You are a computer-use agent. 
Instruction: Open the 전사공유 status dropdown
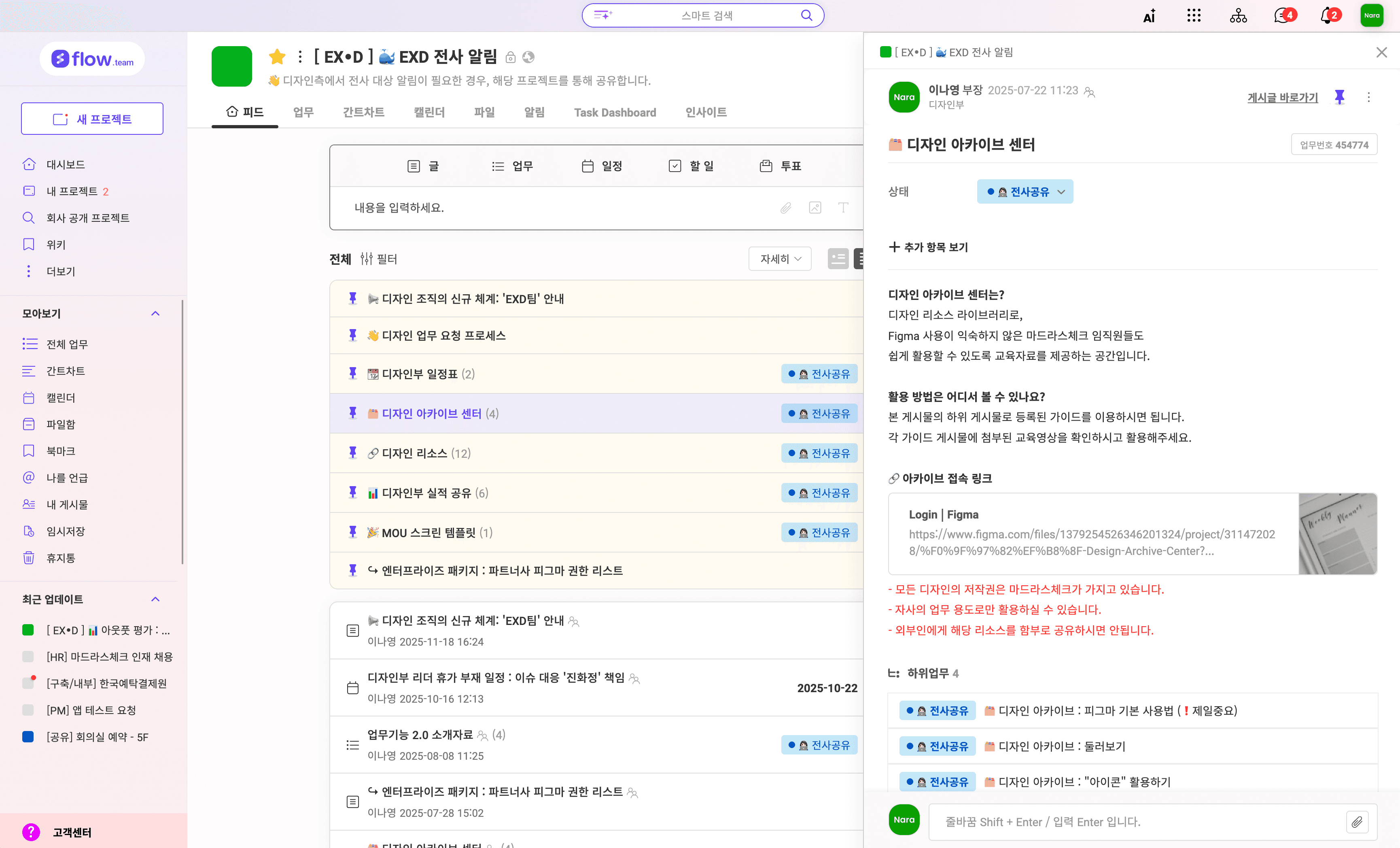1025,192
